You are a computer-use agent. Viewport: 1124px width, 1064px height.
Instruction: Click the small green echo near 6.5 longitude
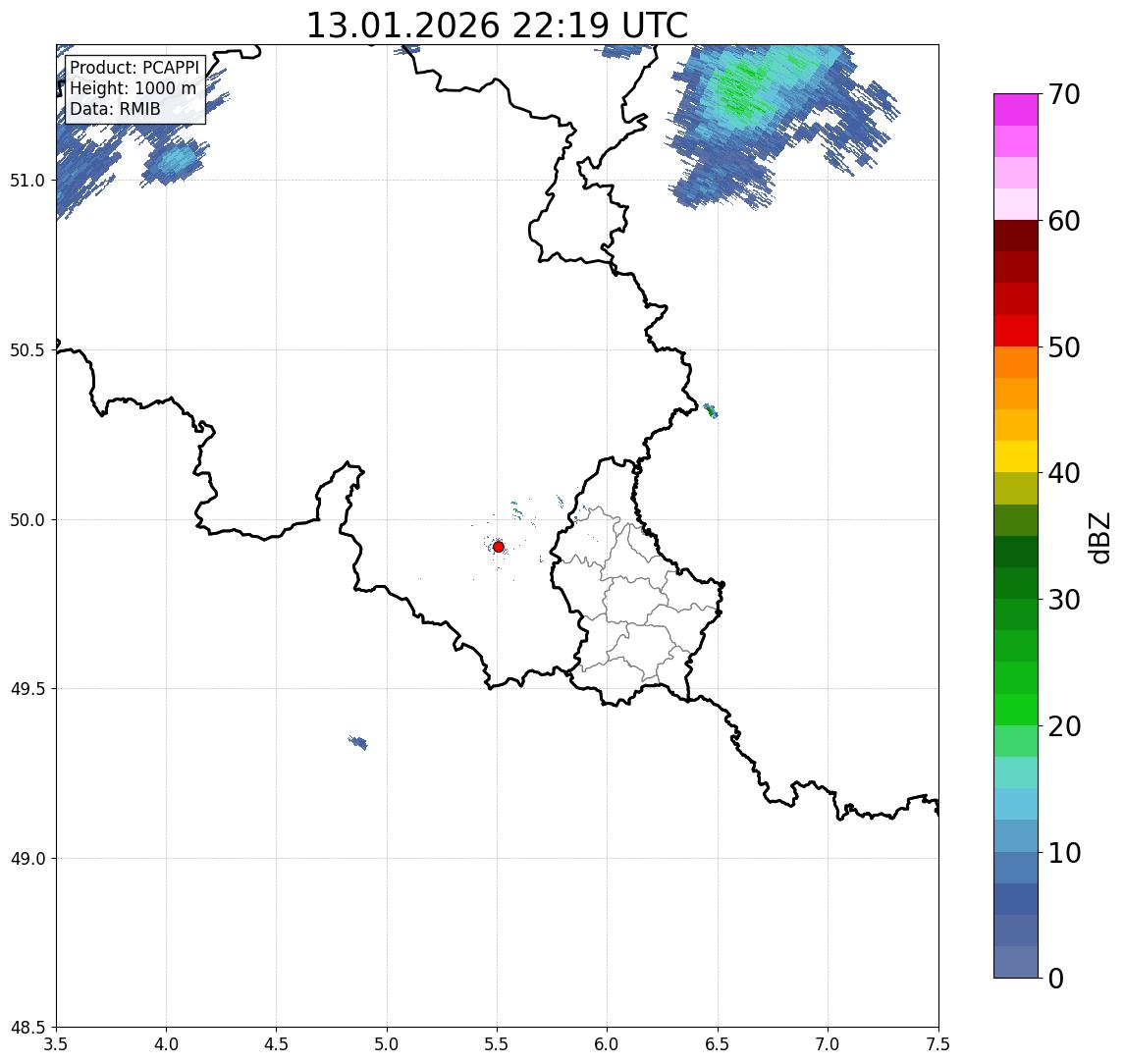(711, 411)
